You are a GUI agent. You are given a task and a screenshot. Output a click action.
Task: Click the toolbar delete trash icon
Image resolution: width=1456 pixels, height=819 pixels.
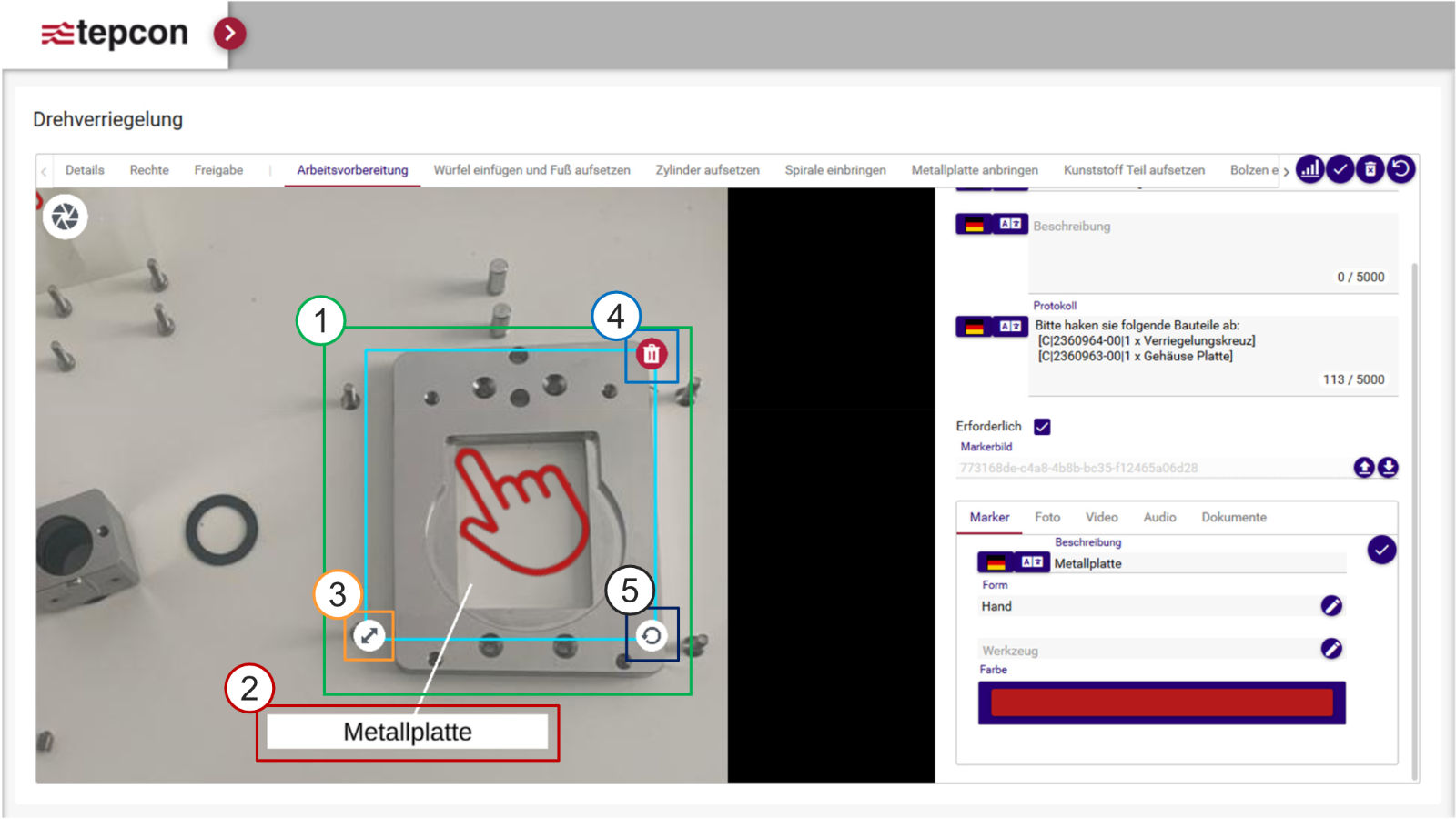point(1370,169)
